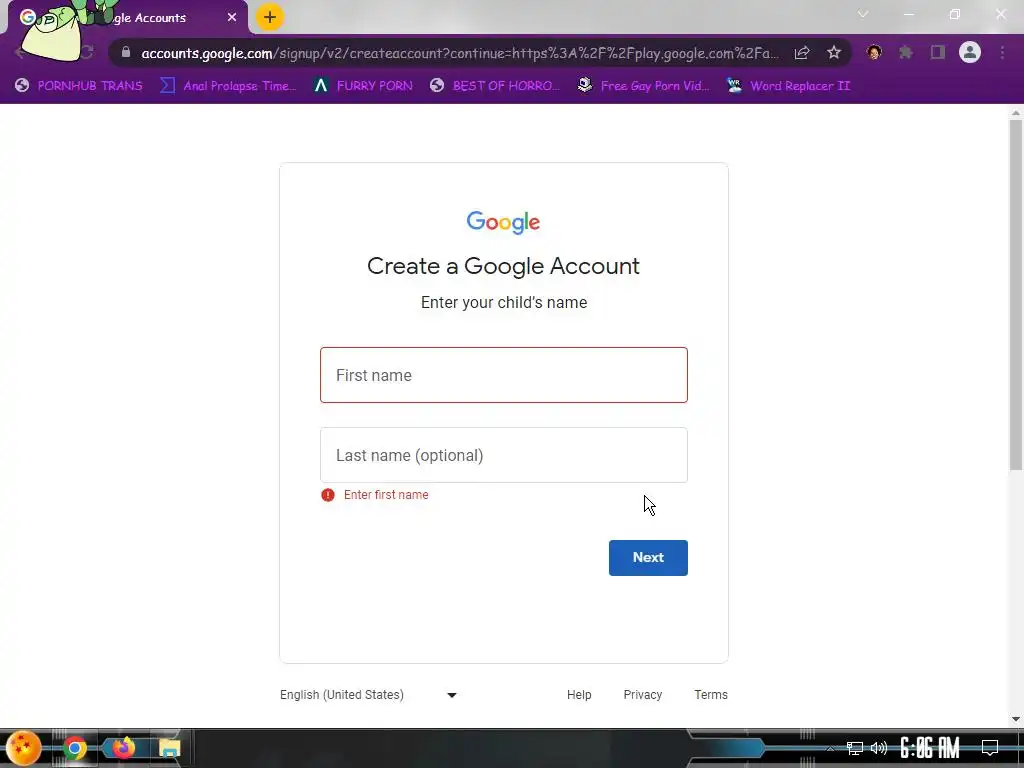The width and height of the screenshot is (1024, 768).
Task: Open a new tab with plus button
Action: (270, 18)
